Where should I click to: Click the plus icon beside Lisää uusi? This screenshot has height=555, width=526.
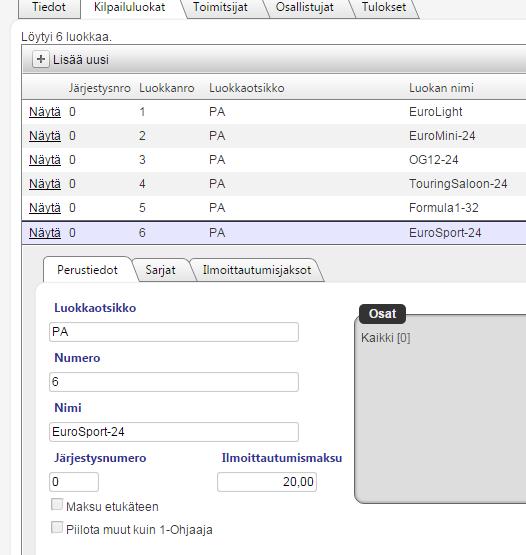coord(41,59)
